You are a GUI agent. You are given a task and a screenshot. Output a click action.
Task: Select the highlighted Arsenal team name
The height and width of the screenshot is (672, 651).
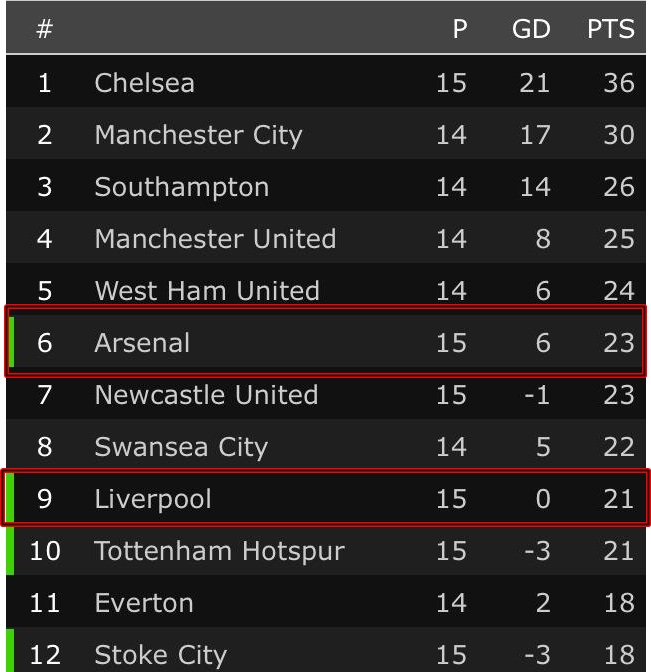(x=142, y=343)
